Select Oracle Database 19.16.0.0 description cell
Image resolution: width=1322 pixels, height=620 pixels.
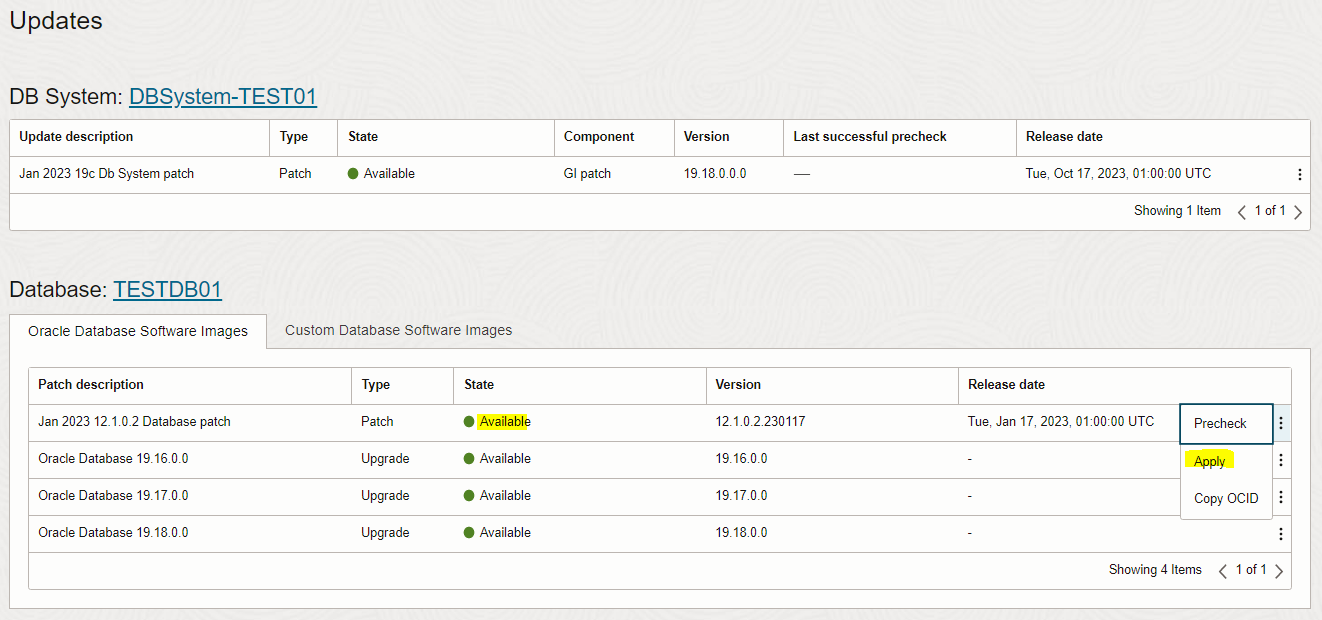point(113,459)
